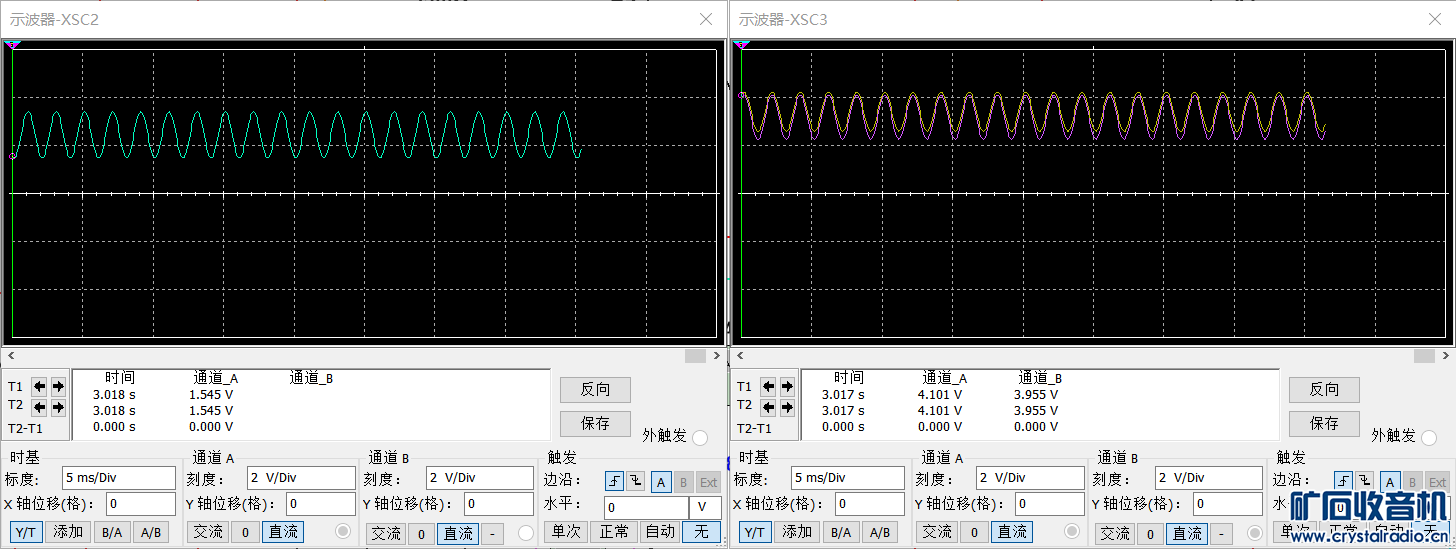
Task: Move cursor T1 right in XSC3 window
Action: [787, 386]
